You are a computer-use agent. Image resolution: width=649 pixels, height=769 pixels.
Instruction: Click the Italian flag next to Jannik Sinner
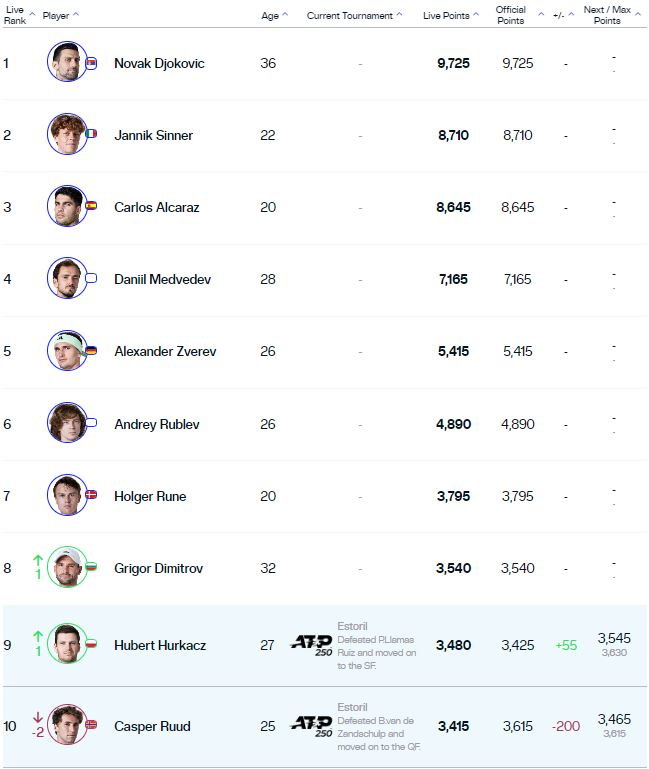(92, 133)
